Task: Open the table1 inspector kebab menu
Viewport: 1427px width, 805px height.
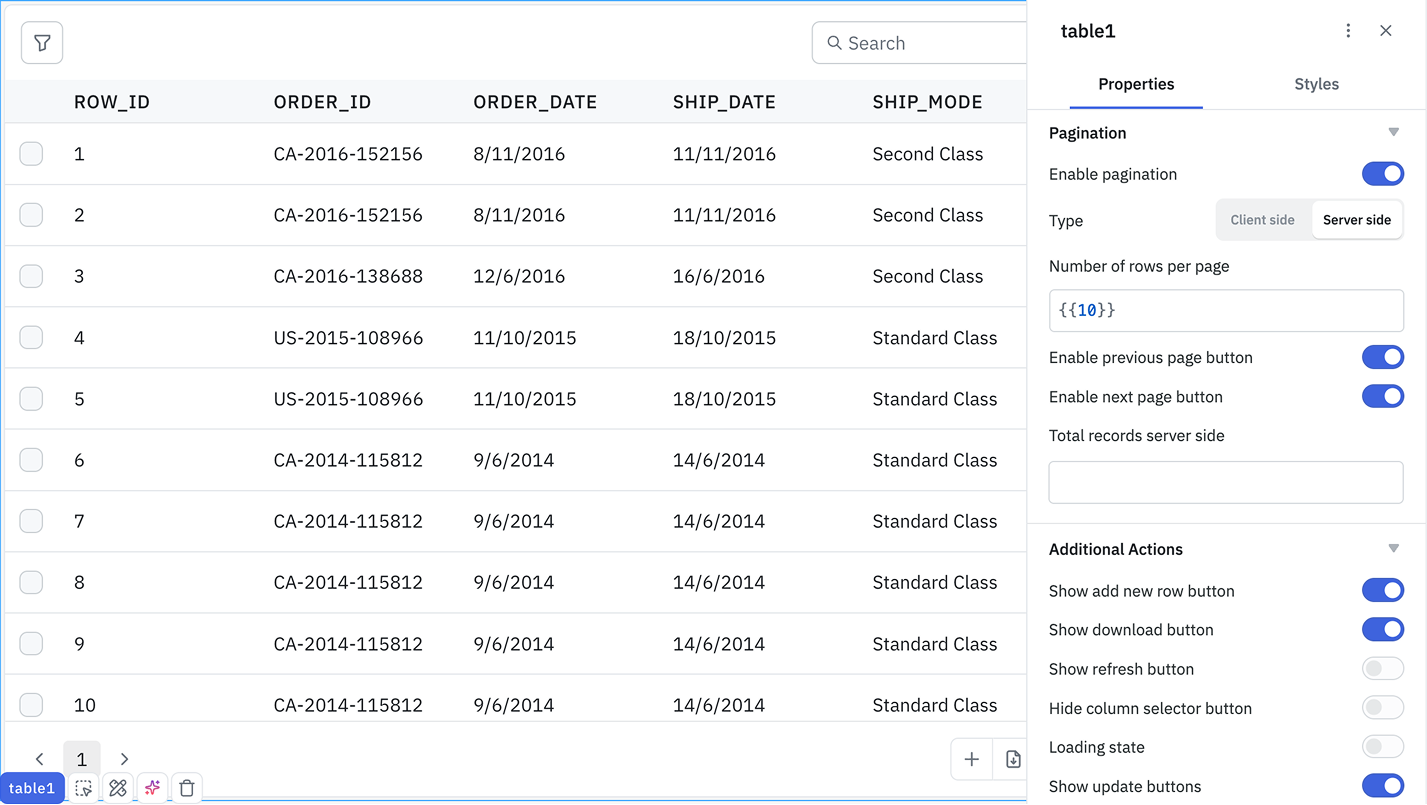Action: point(1348,31)
